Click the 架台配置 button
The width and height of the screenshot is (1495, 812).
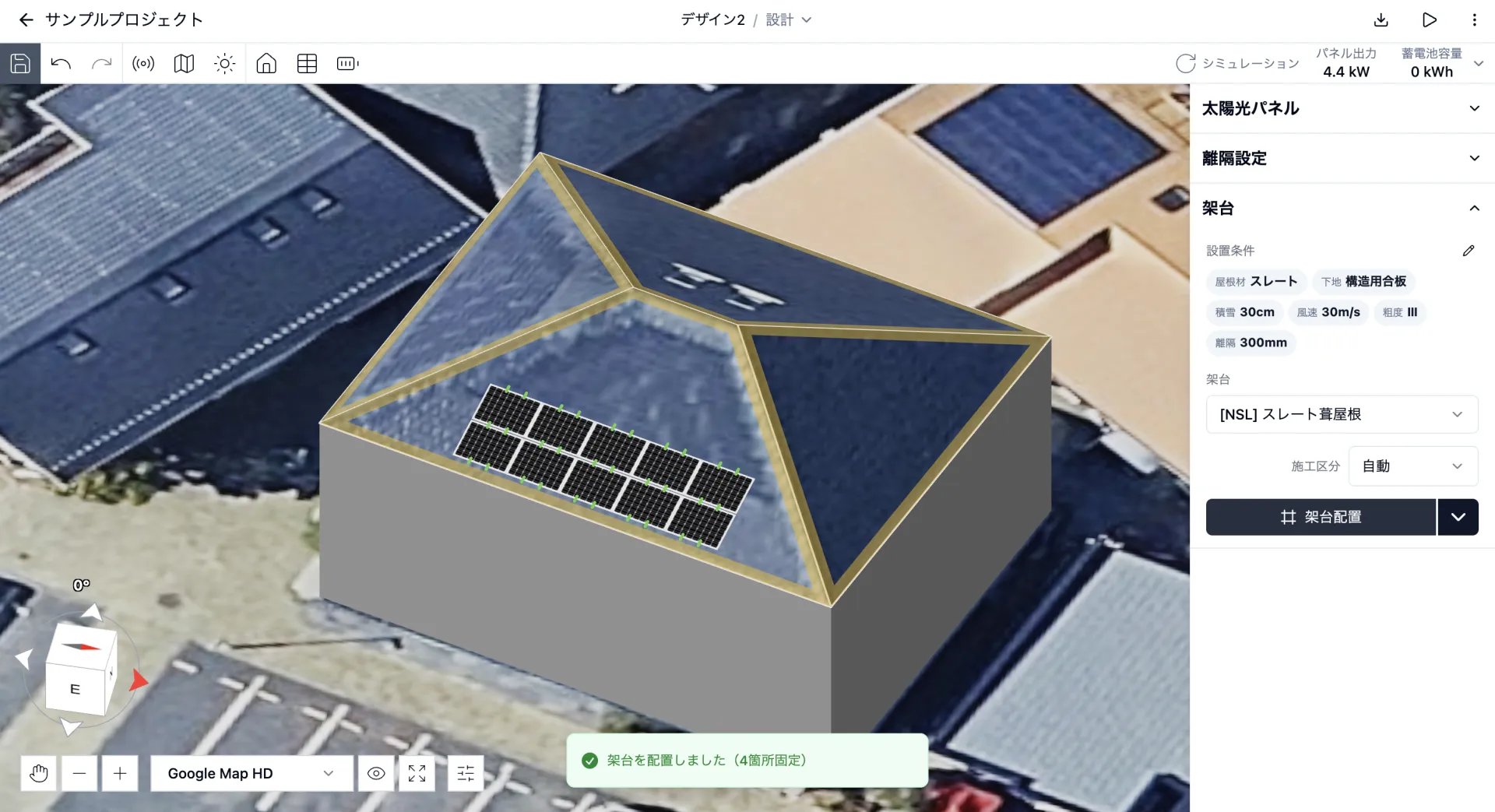[1321, 517]
